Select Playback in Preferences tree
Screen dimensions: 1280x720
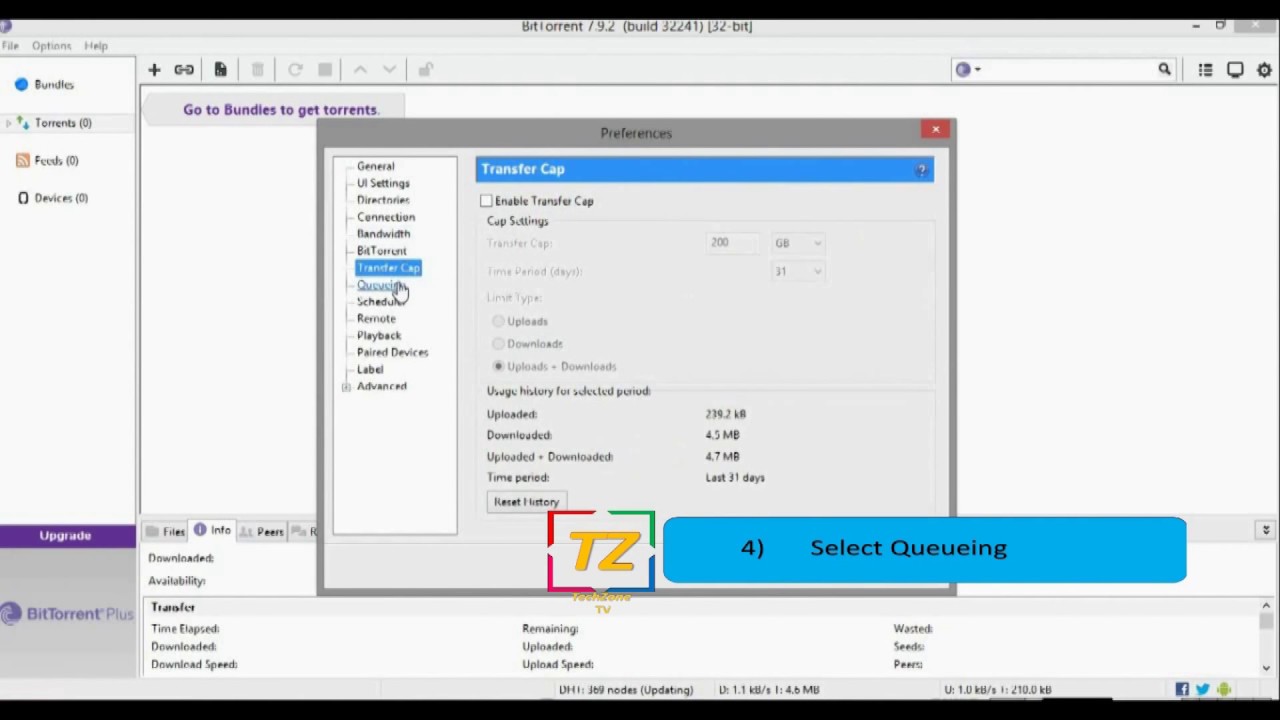[x=379, y=336]
